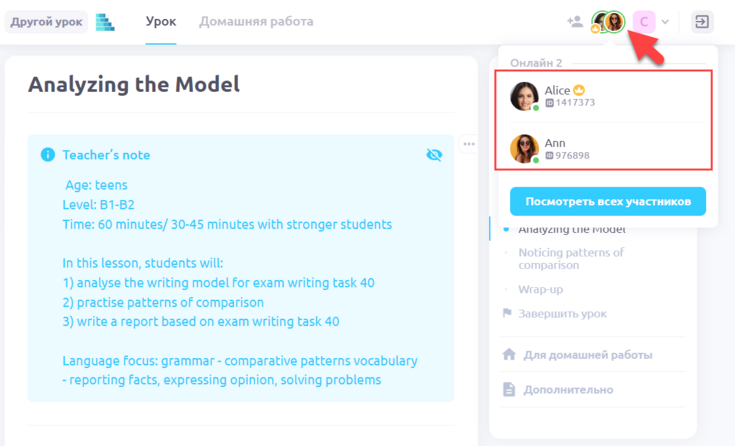Open the three-dots menu beside note
This screenshot has height=446, width=735.
pos(469,144)
